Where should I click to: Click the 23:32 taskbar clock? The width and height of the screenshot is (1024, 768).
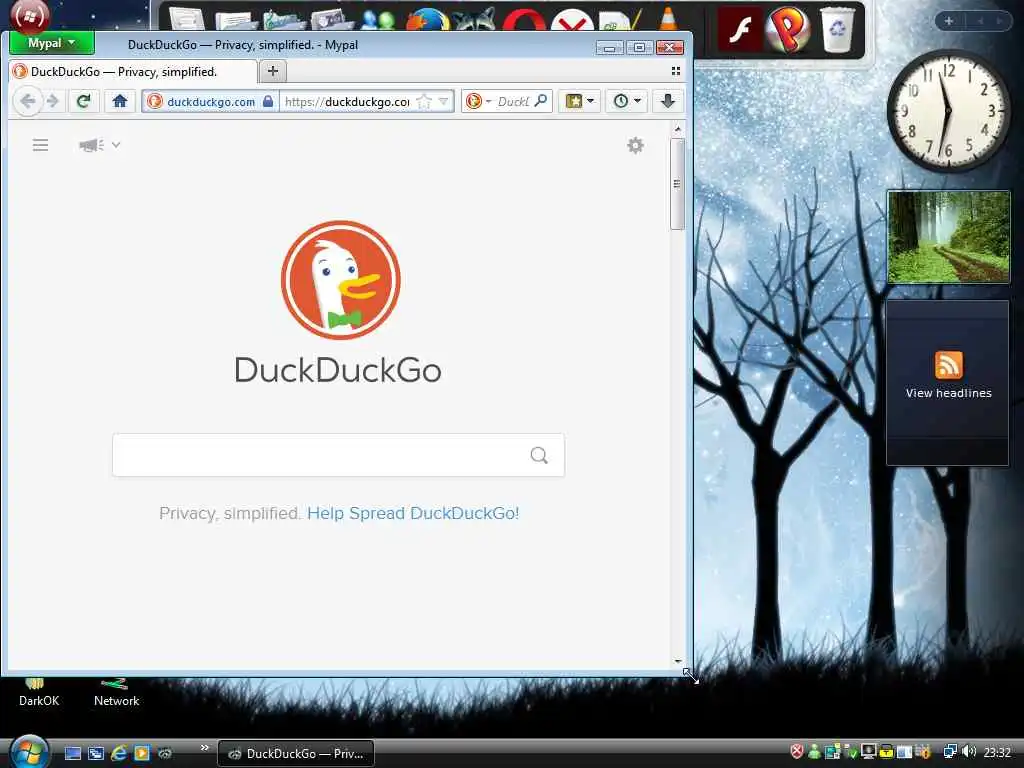tap(997, 753)
